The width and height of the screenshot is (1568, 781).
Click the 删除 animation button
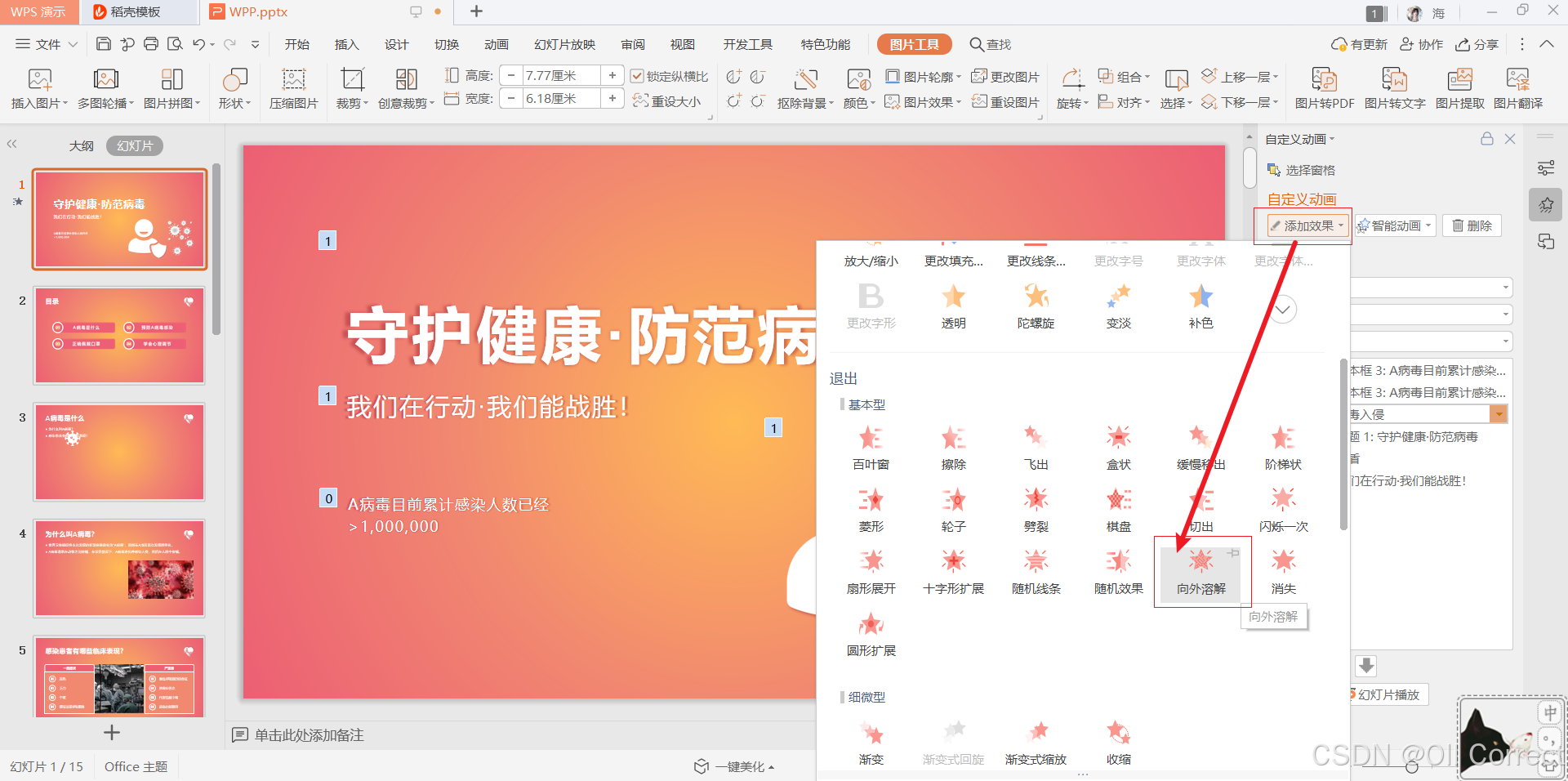pos(1472,225)
